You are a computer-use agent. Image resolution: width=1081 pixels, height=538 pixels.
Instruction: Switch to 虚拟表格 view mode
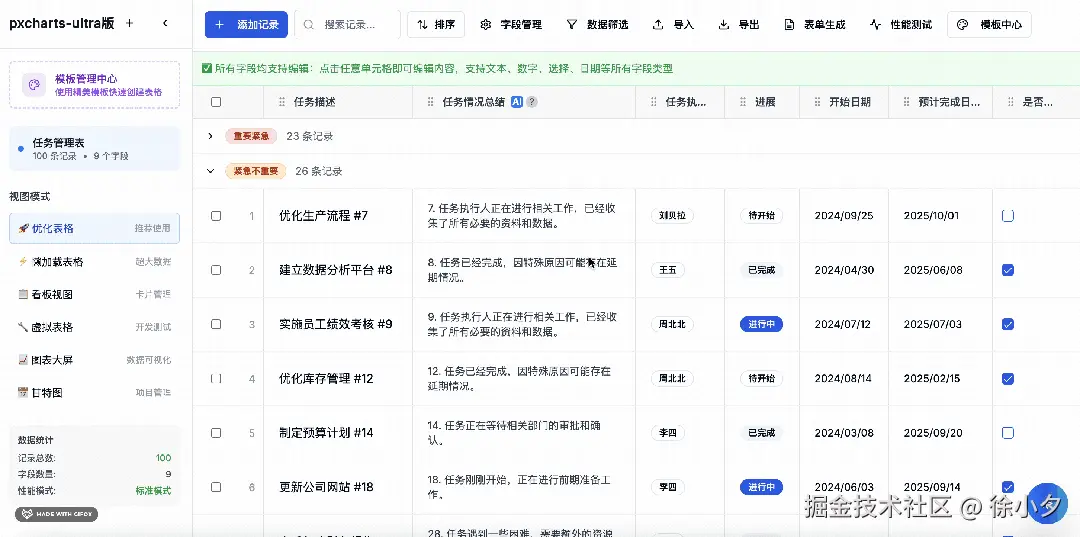pos(94,327)
